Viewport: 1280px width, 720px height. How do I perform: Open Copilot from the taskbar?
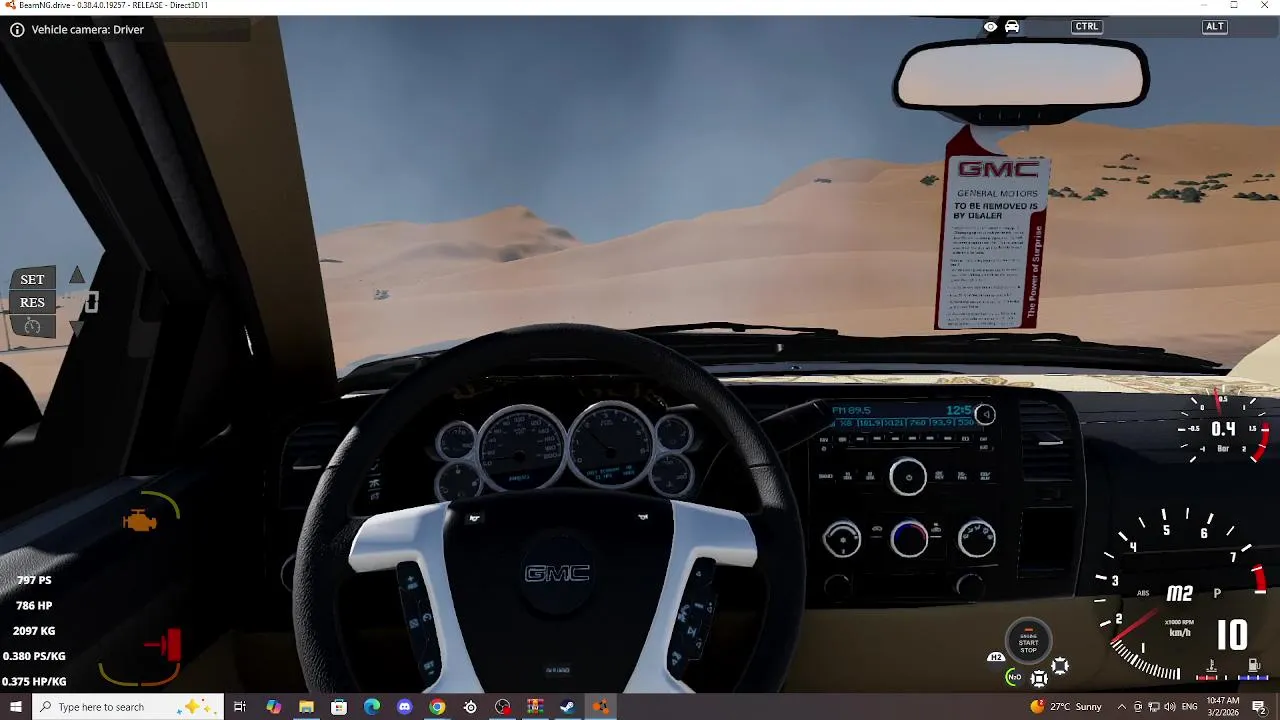coord(273,707)
